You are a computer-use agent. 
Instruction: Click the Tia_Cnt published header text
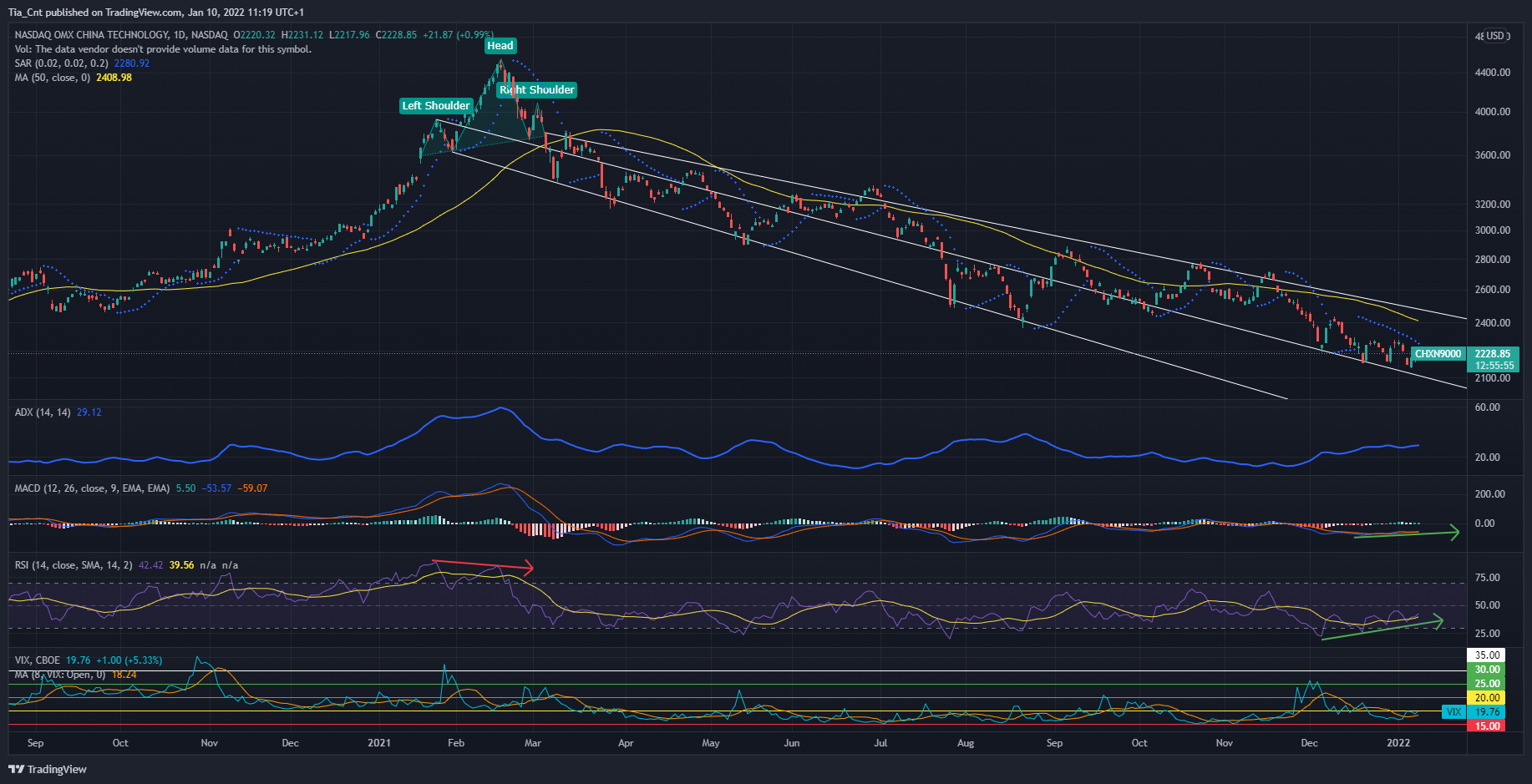(x=156, y=13)
